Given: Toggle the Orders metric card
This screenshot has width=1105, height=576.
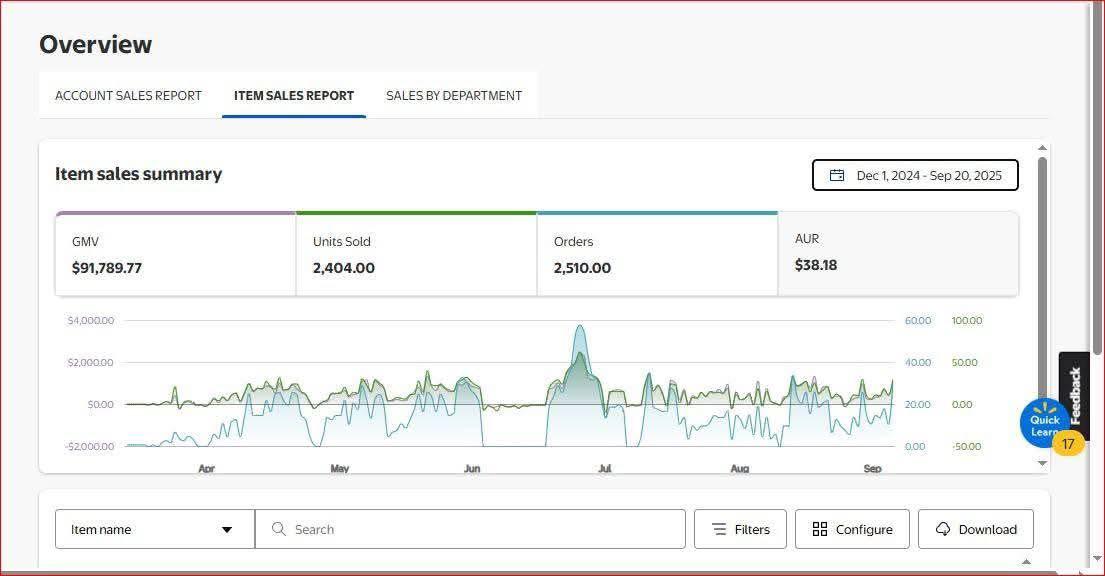Looking at the screenshot, I should [x=657, y=255].
